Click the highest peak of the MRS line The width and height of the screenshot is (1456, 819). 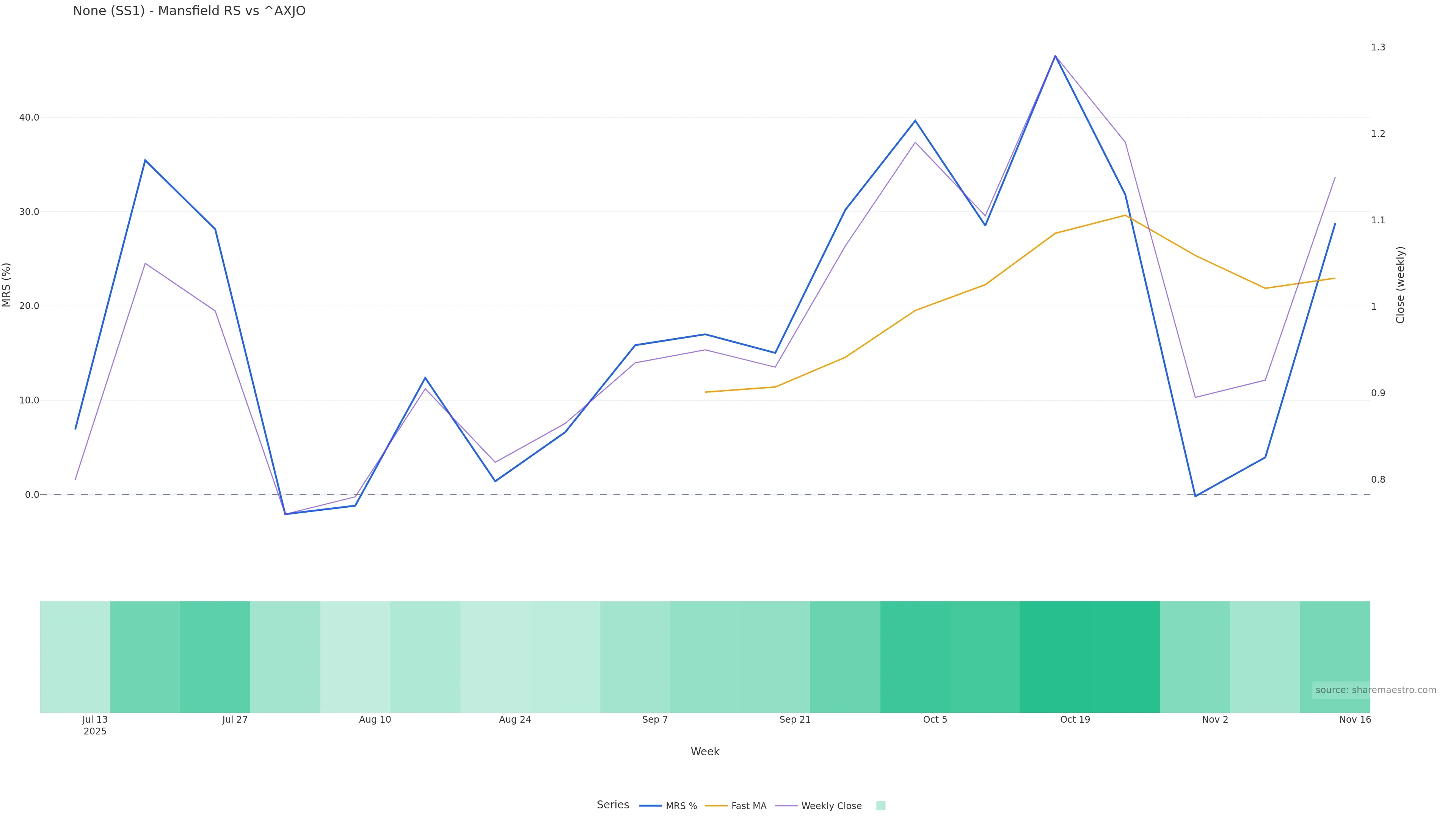pos(1055,56)
